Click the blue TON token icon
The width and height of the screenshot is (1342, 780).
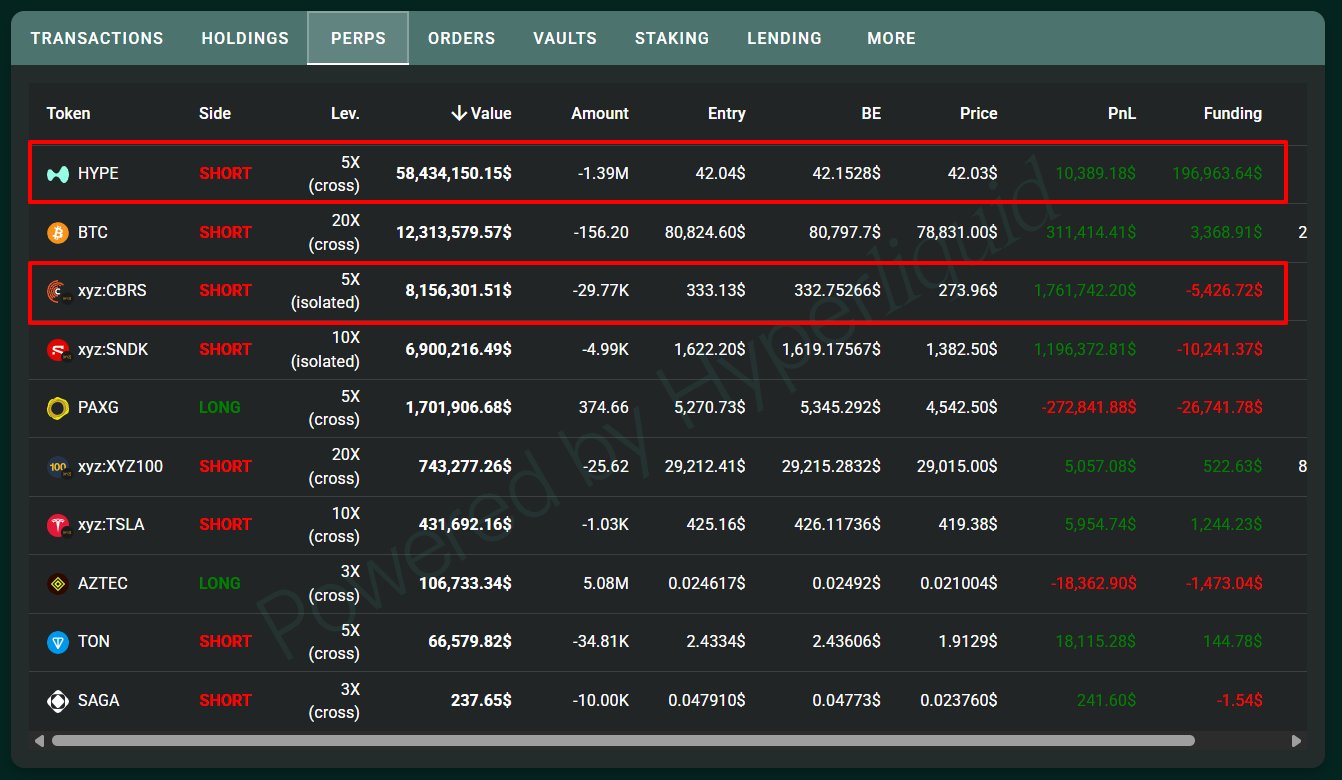coord(58,642)
